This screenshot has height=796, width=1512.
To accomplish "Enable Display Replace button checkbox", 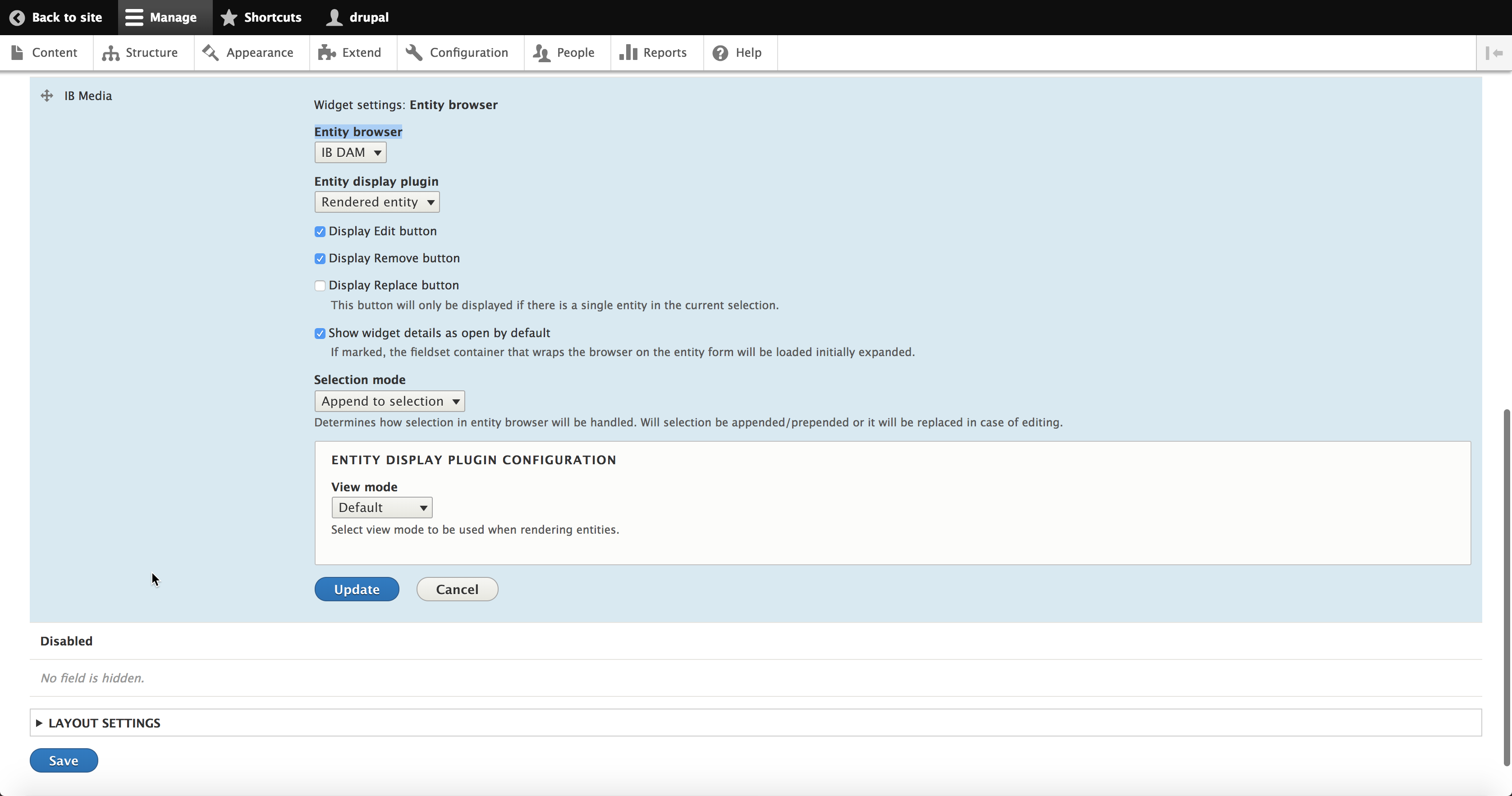I will 320,286.
